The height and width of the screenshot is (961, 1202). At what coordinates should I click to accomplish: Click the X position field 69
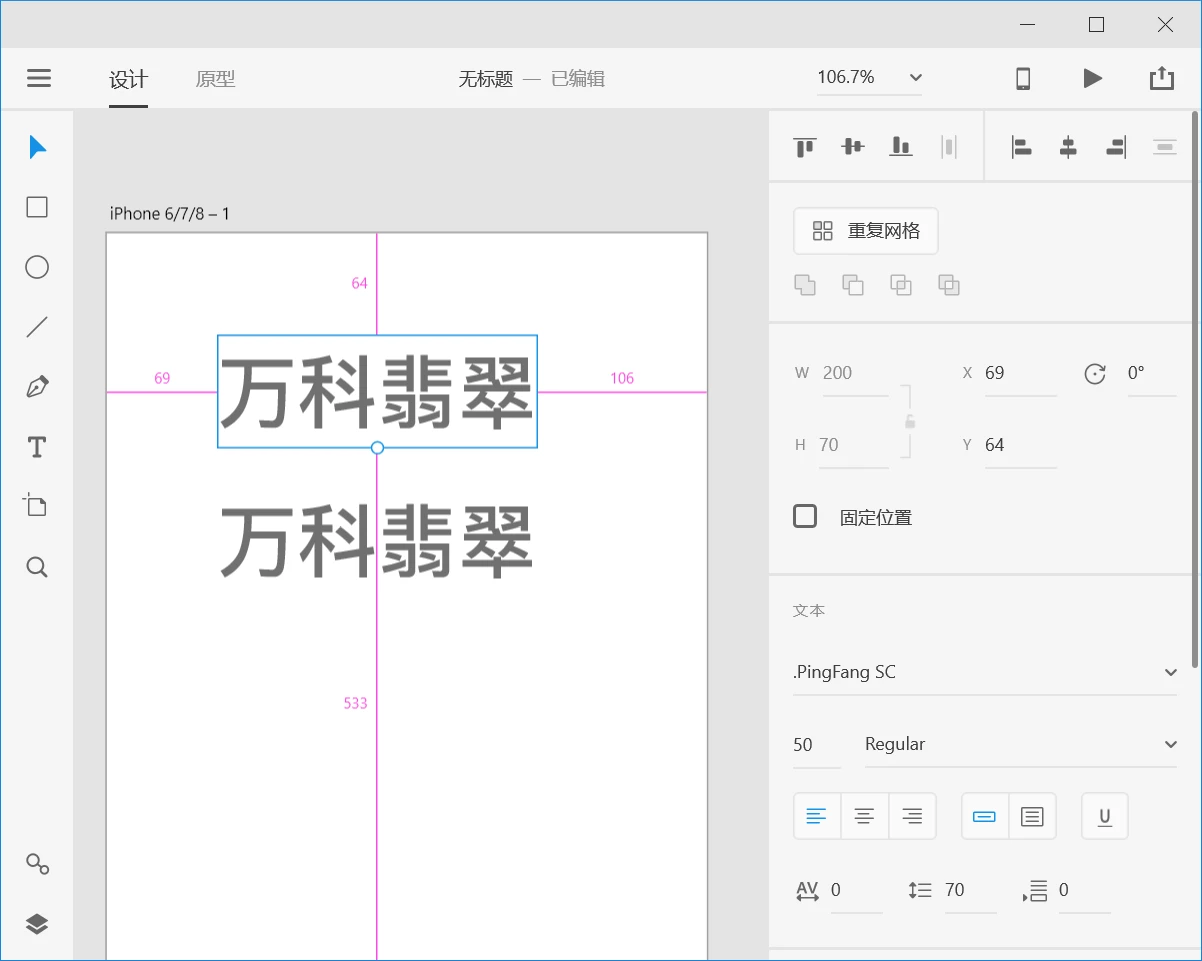pos(1020,373)
